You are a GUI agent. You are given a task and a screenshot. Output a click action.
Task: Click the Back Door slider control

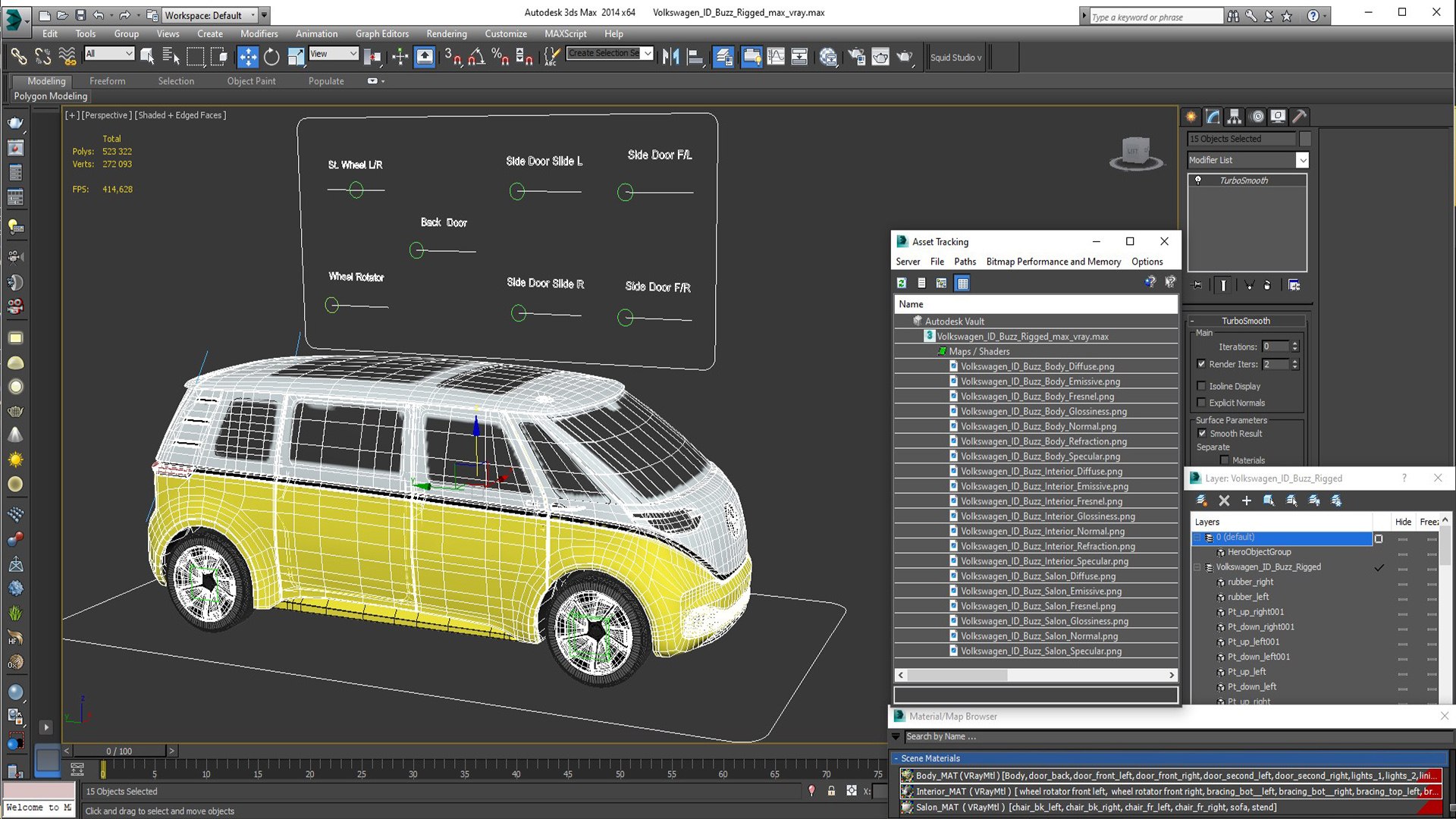pos(416,250)
